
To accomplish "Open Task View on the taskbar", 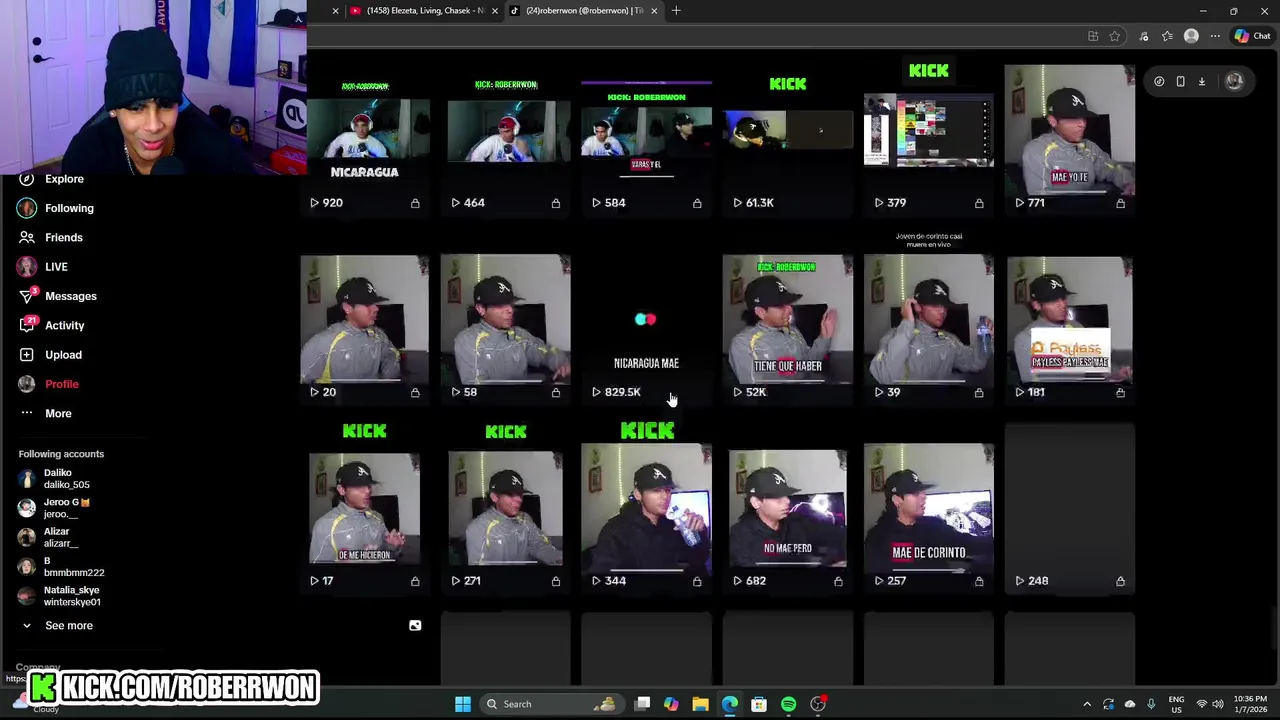I will (642, 704).
